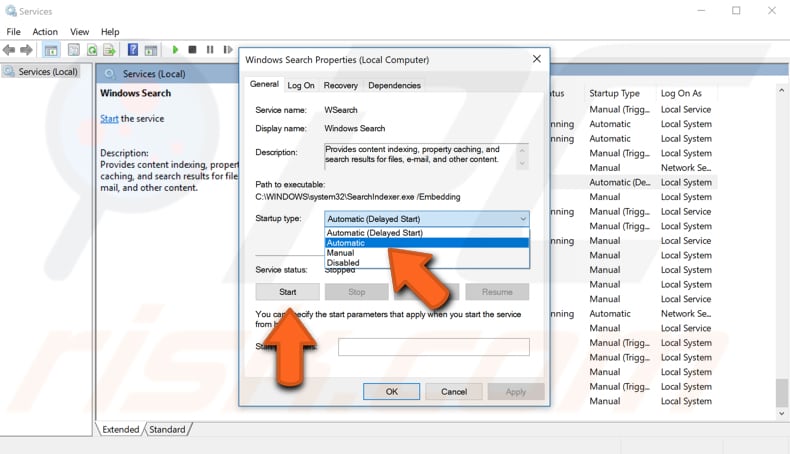
Task: Click the greyed Stop button
Action: tap(357, 292)
